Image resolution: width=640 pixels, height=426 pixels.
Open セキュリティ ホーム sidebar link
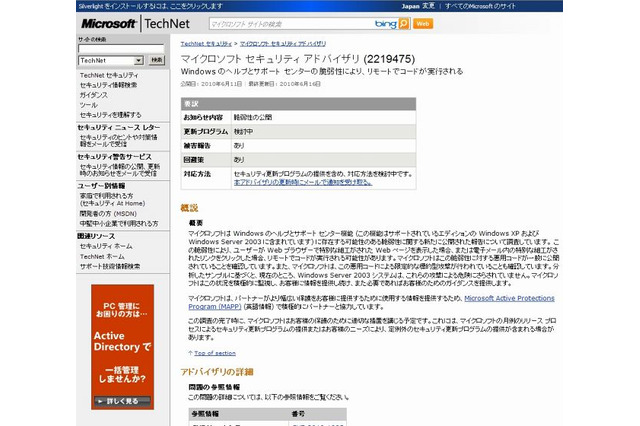pos(106,246)
